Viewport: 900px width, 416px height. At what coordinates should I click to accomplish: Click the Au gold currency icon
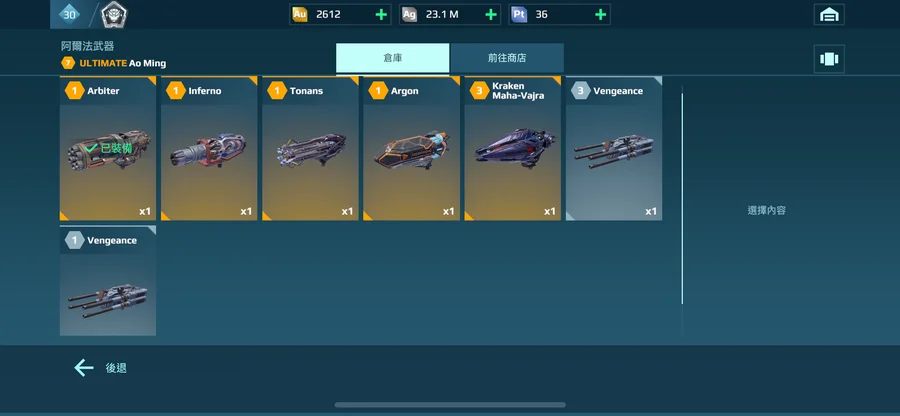[x=300, y=14]
